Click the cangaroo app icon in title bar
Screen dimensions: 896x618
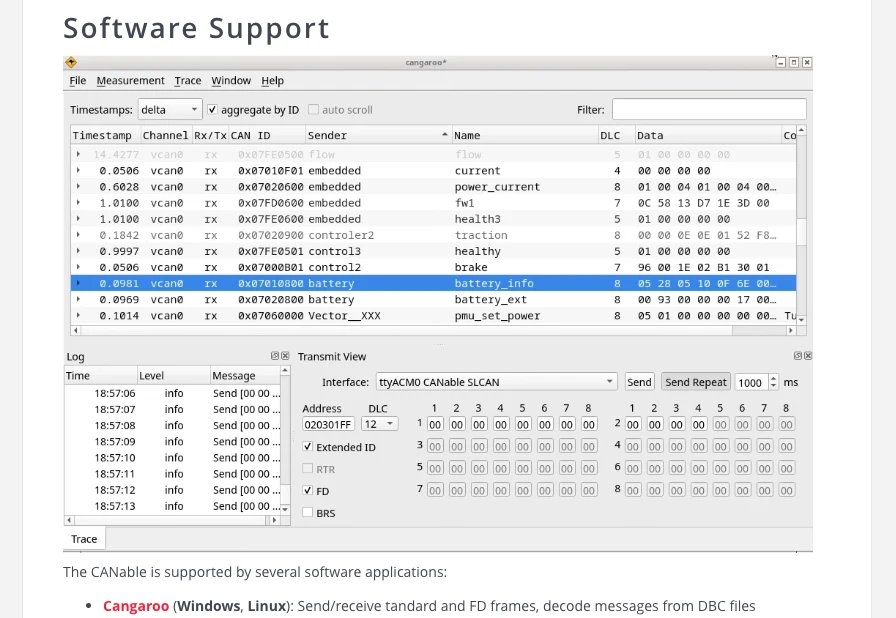[71, 62]
